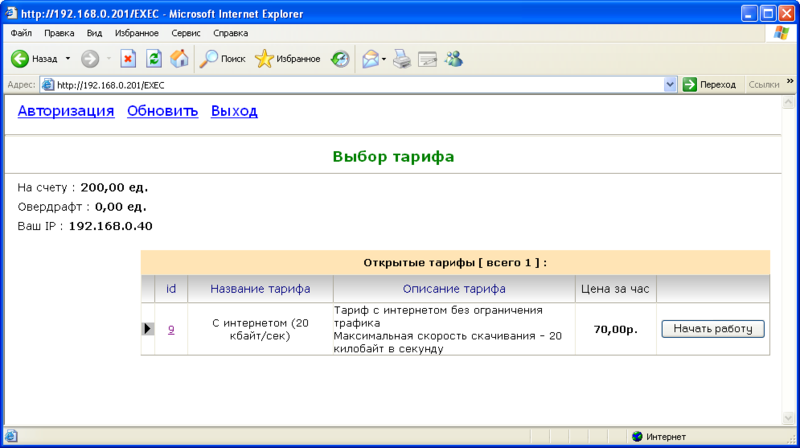The width and height of the screenshot is (800, 448).
Task: Follow the Выход link
Action: [234, 111]
